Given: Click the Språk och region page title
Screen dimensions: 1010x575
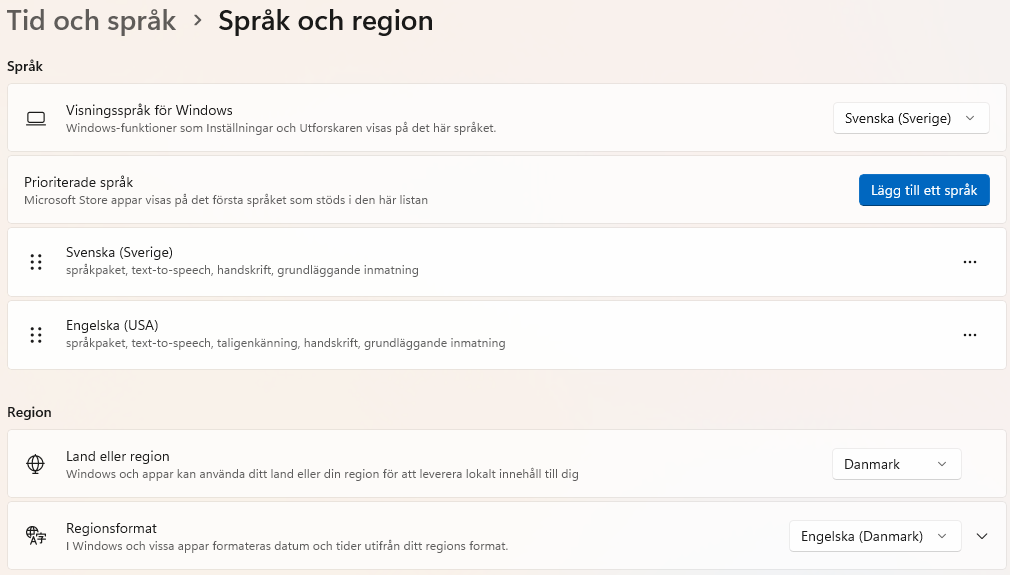Looking at the screenshot, I should click(325, 20).
